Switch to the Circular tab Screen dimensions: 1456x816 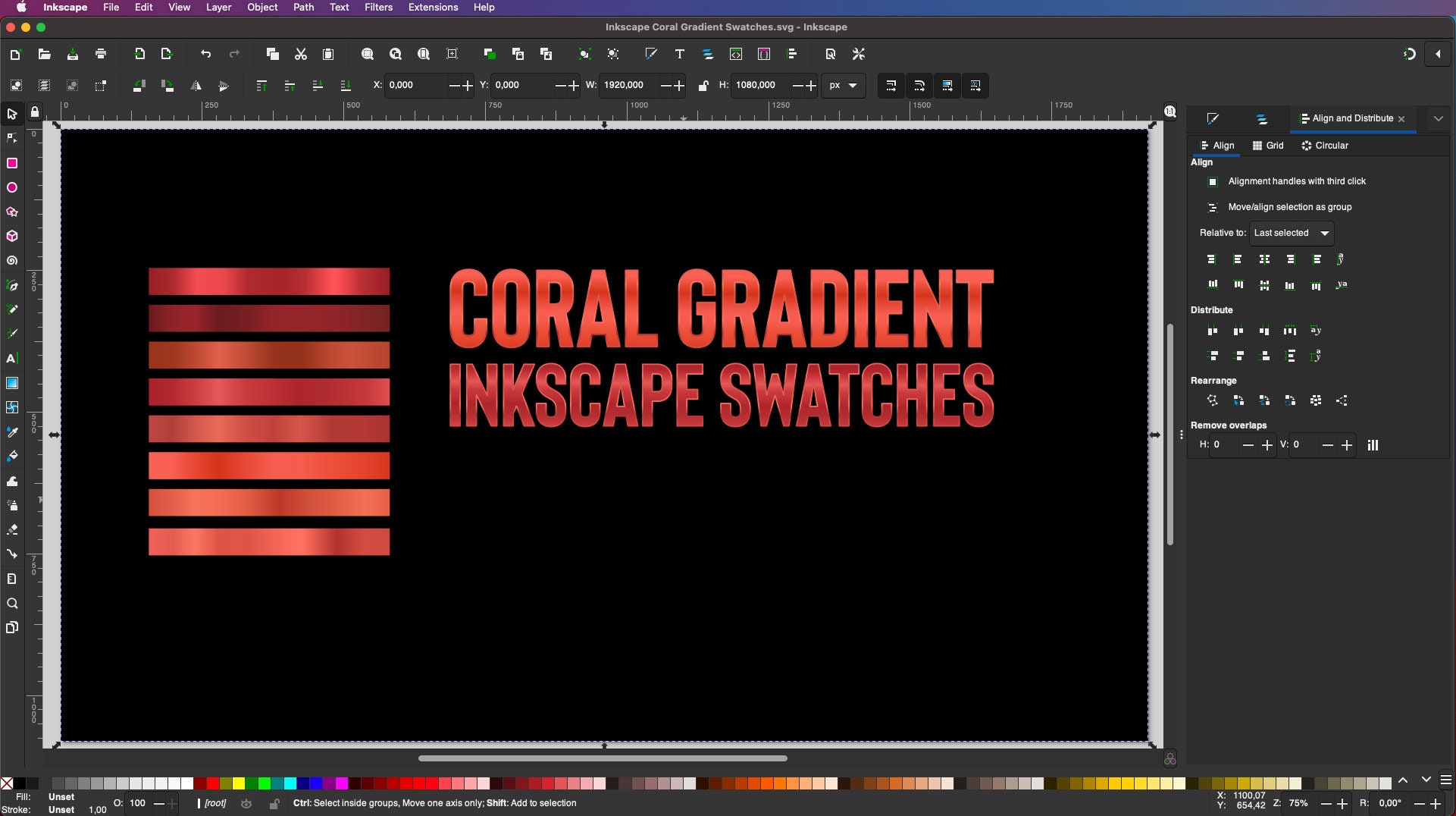tap(1325, 145)
